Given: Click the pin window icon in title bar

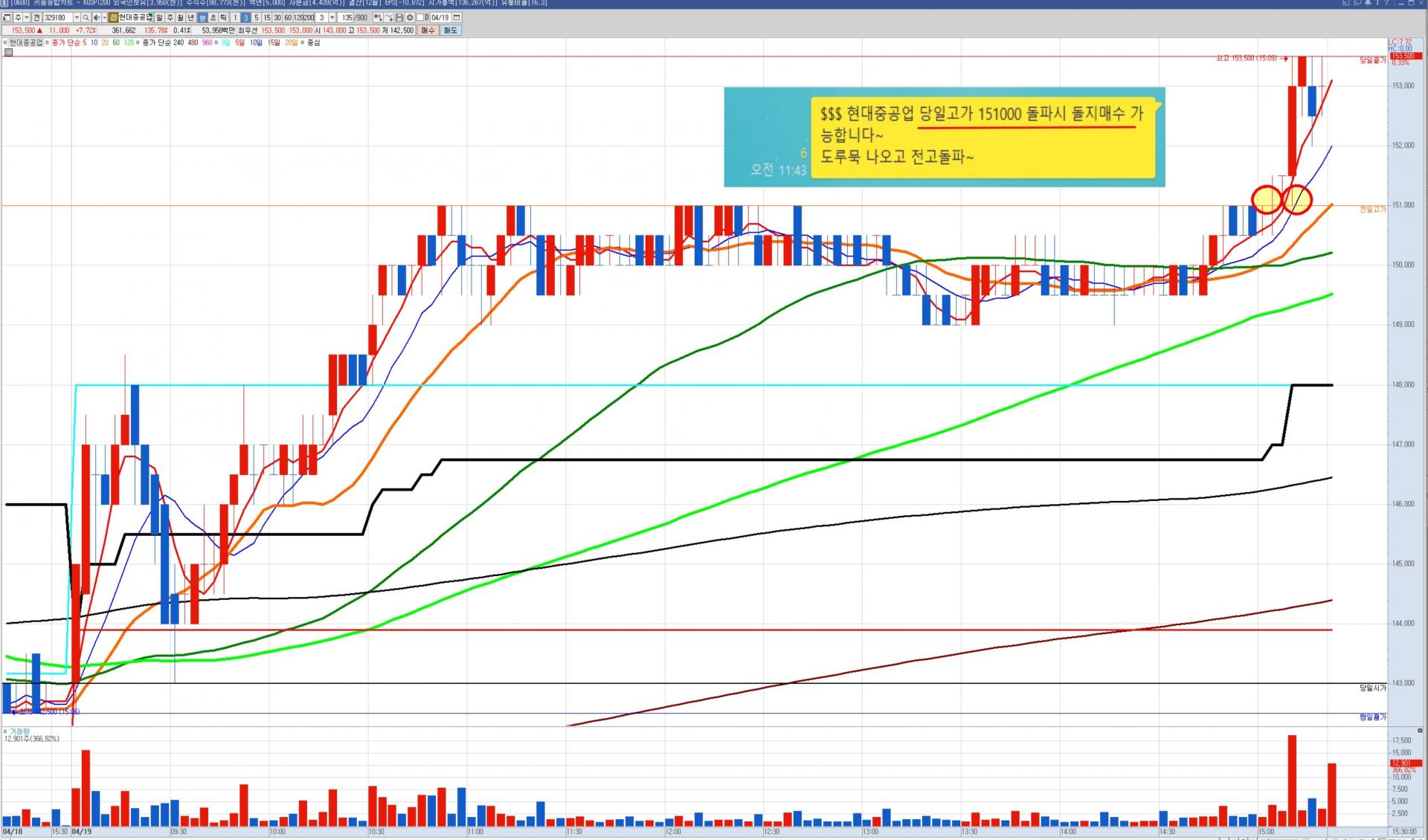Looking at the screenshot, I should point(1368,3).
